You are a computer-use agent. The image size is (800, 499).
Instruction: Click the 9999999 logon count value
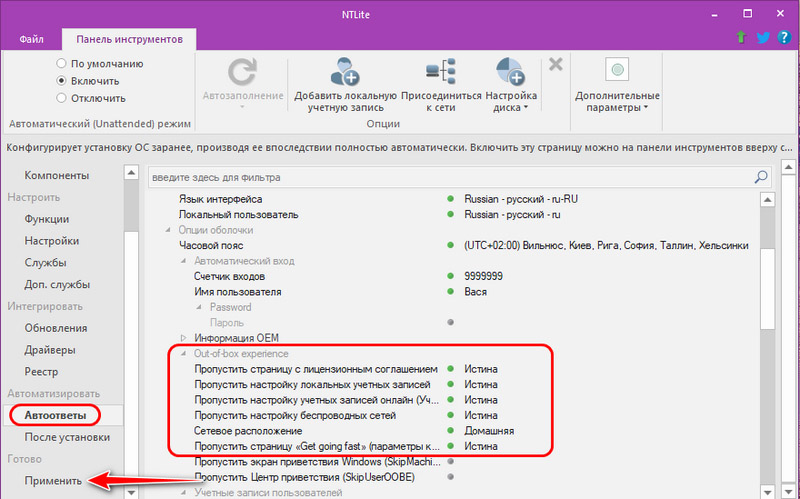point(483,276)
